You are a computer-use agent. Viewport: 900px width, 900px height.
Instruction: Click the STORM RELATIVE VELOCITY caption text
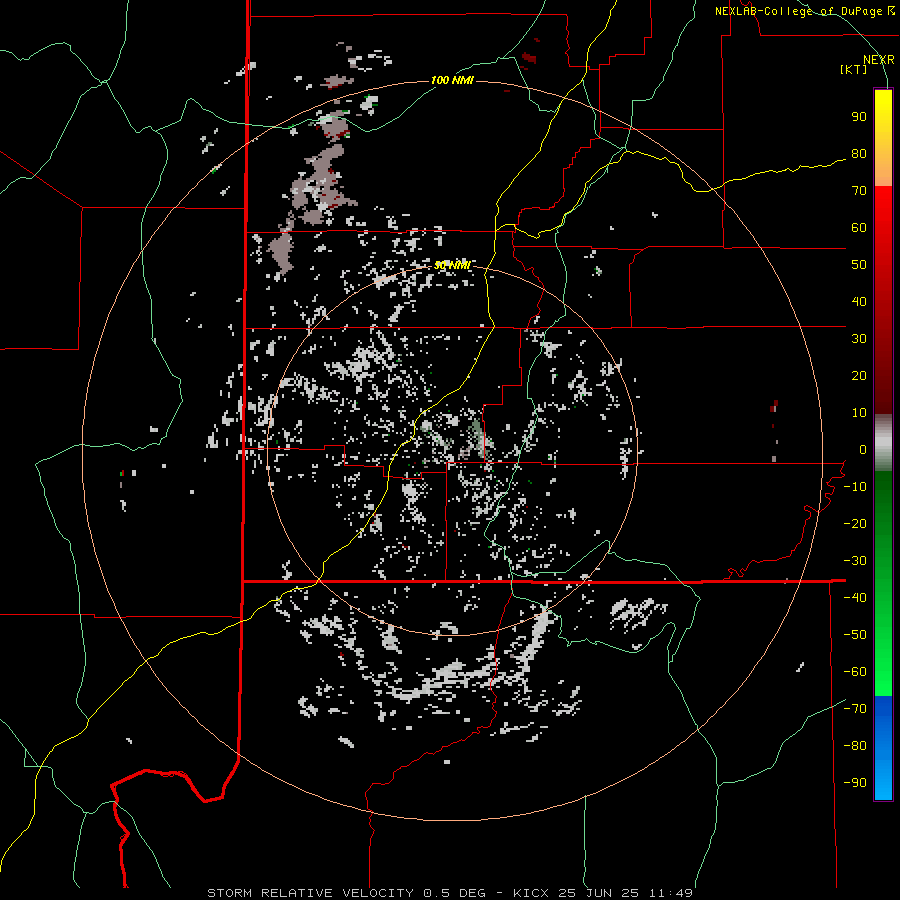(310, 893)
